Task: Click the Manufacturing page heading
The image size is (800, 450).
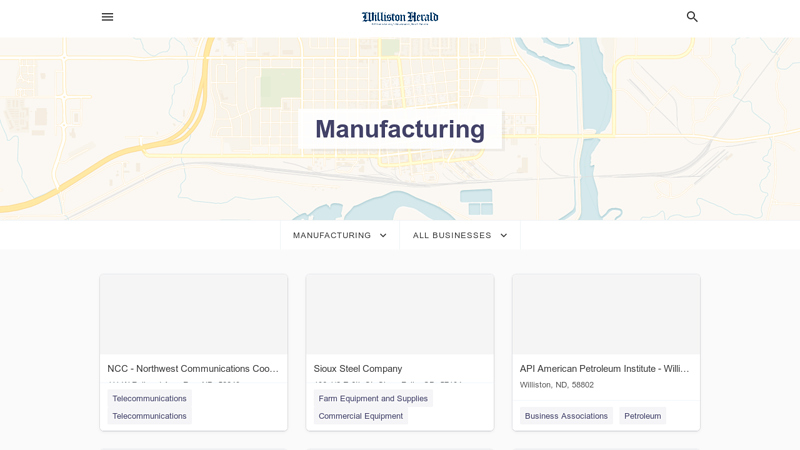Action: click(x=400, y=129)
